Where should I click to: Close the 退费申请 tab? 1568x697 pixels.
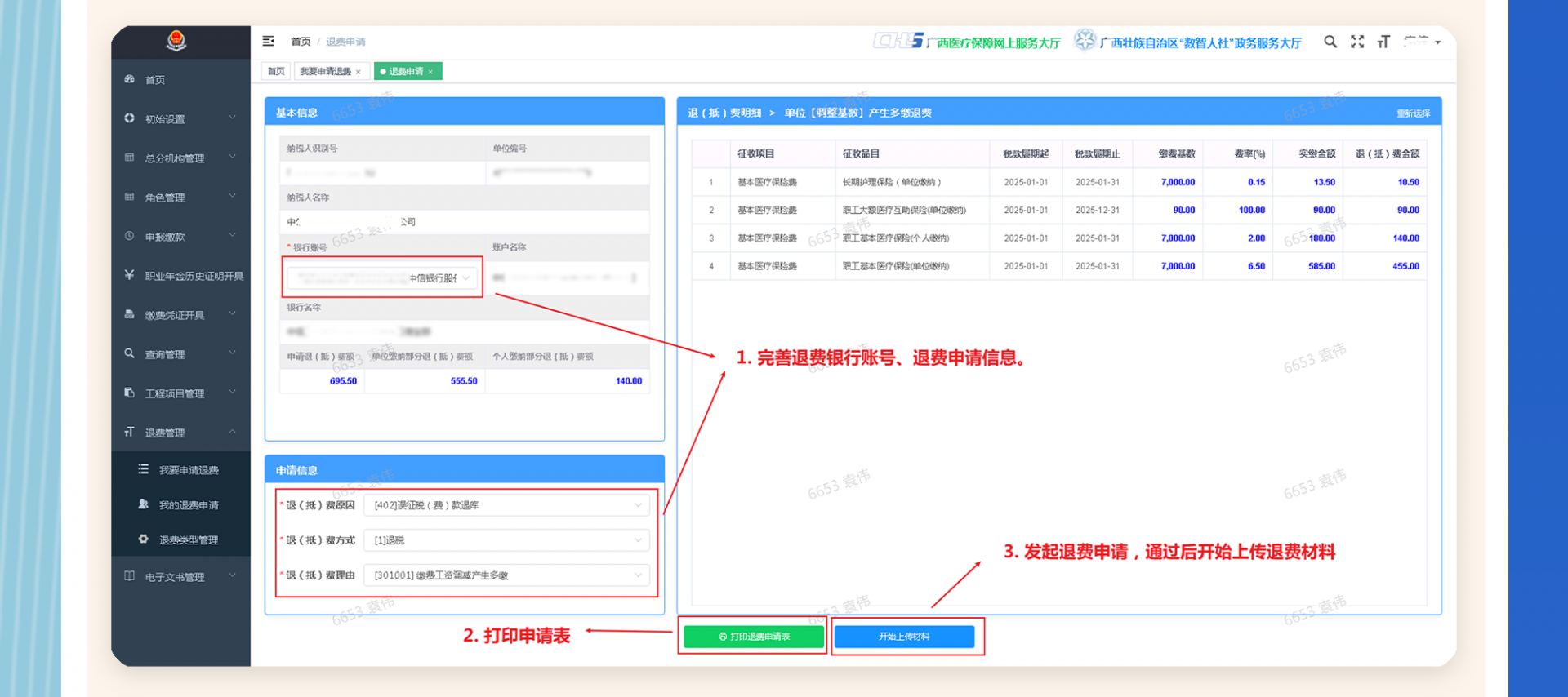430,72
